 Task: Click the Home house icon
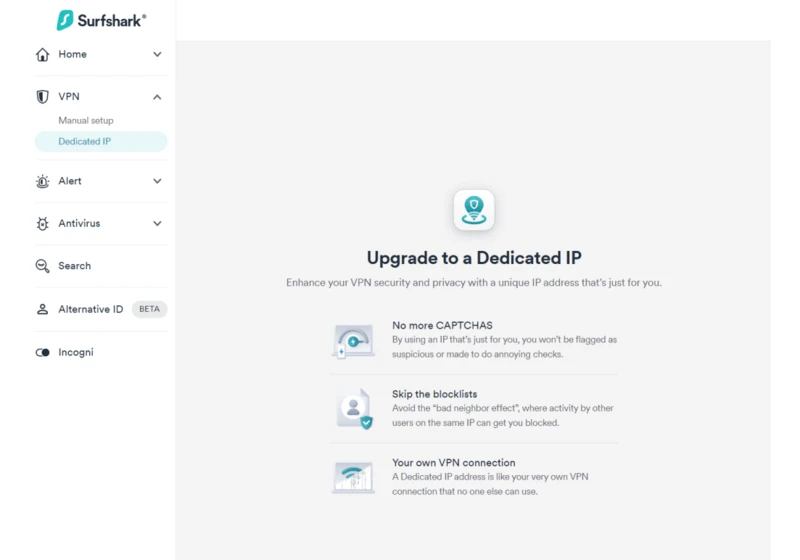42,54
